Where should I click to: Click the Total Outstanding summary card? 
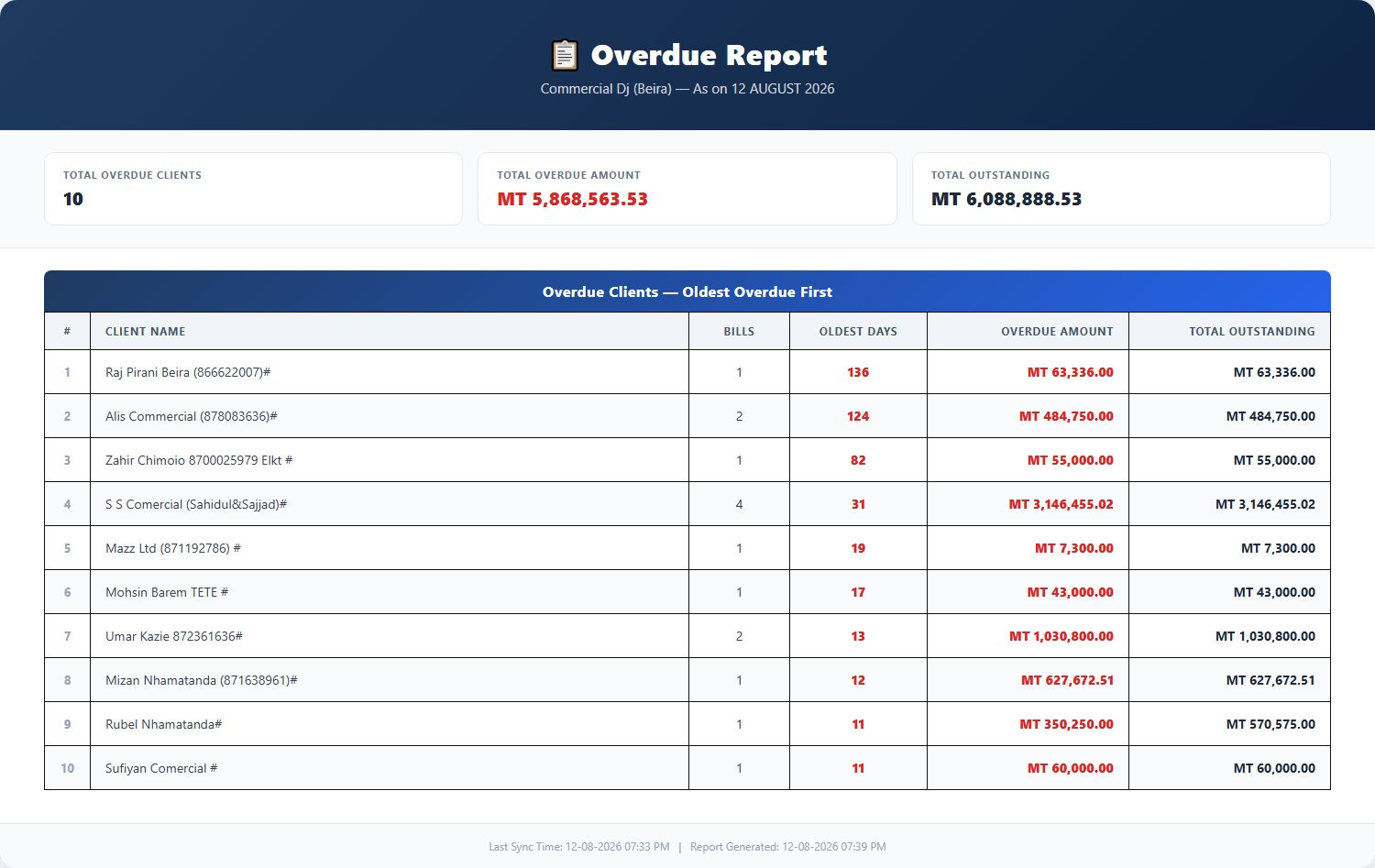tap(1121, 189)
